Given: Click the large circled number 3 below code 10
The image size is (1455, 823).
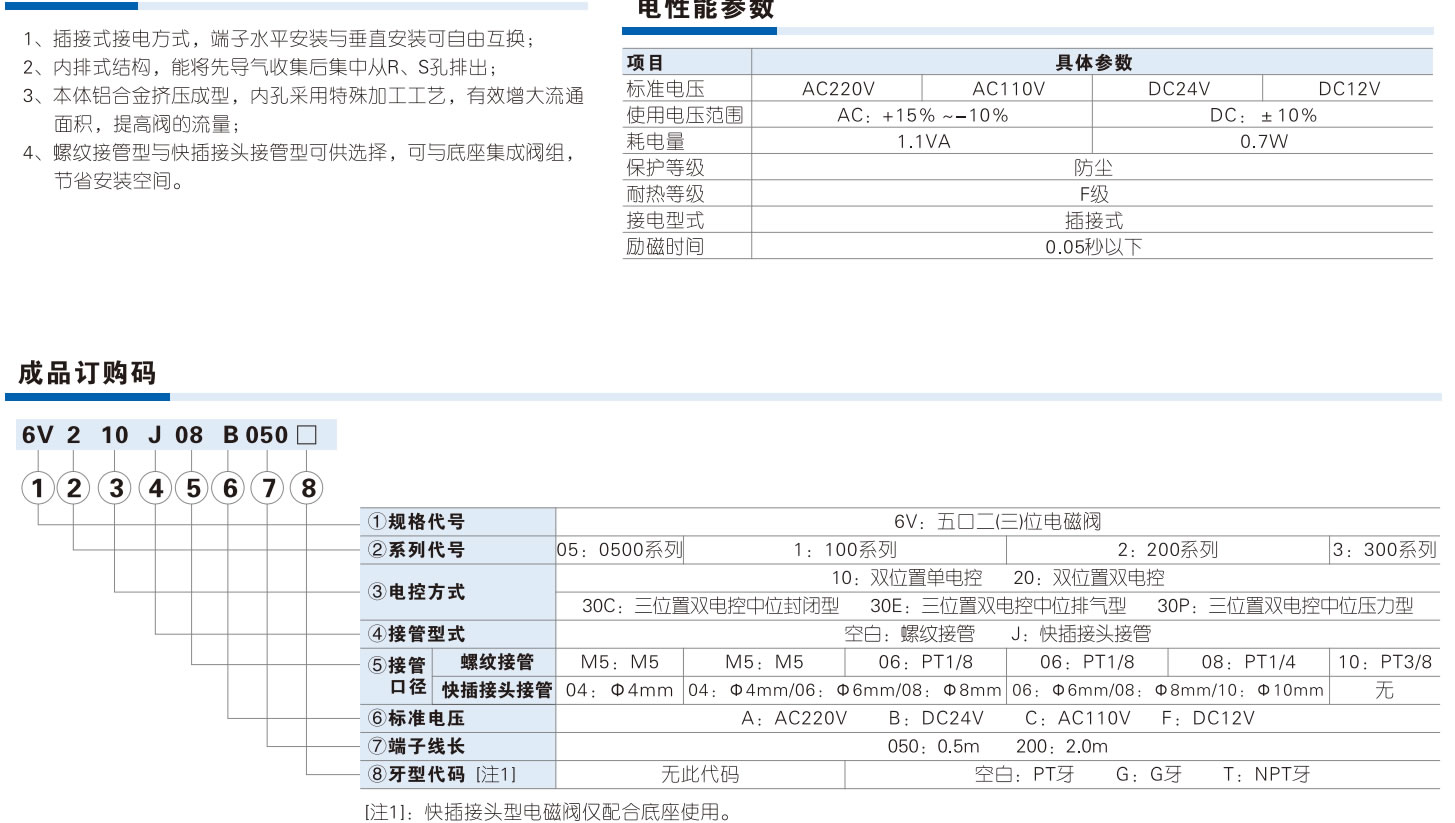Looking at the screenshot, I should click(x=118, y=488).
